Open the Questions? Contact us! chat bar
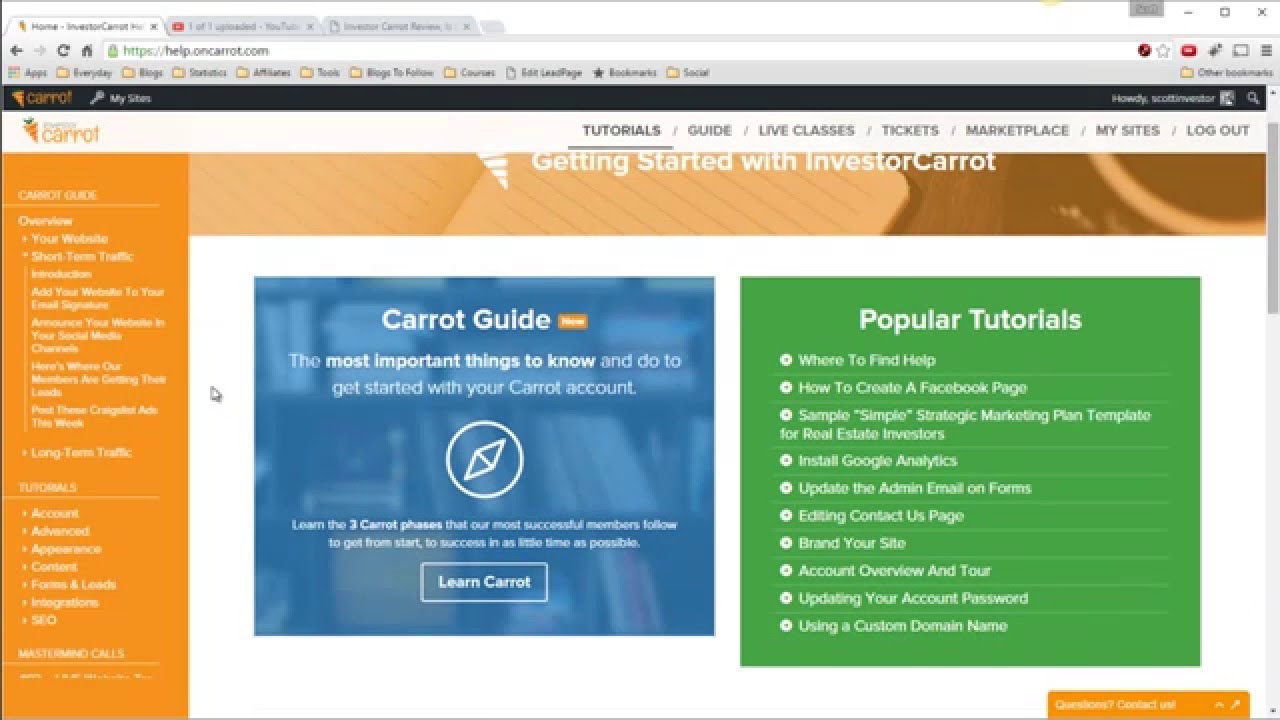 [x=1148, y=705]
